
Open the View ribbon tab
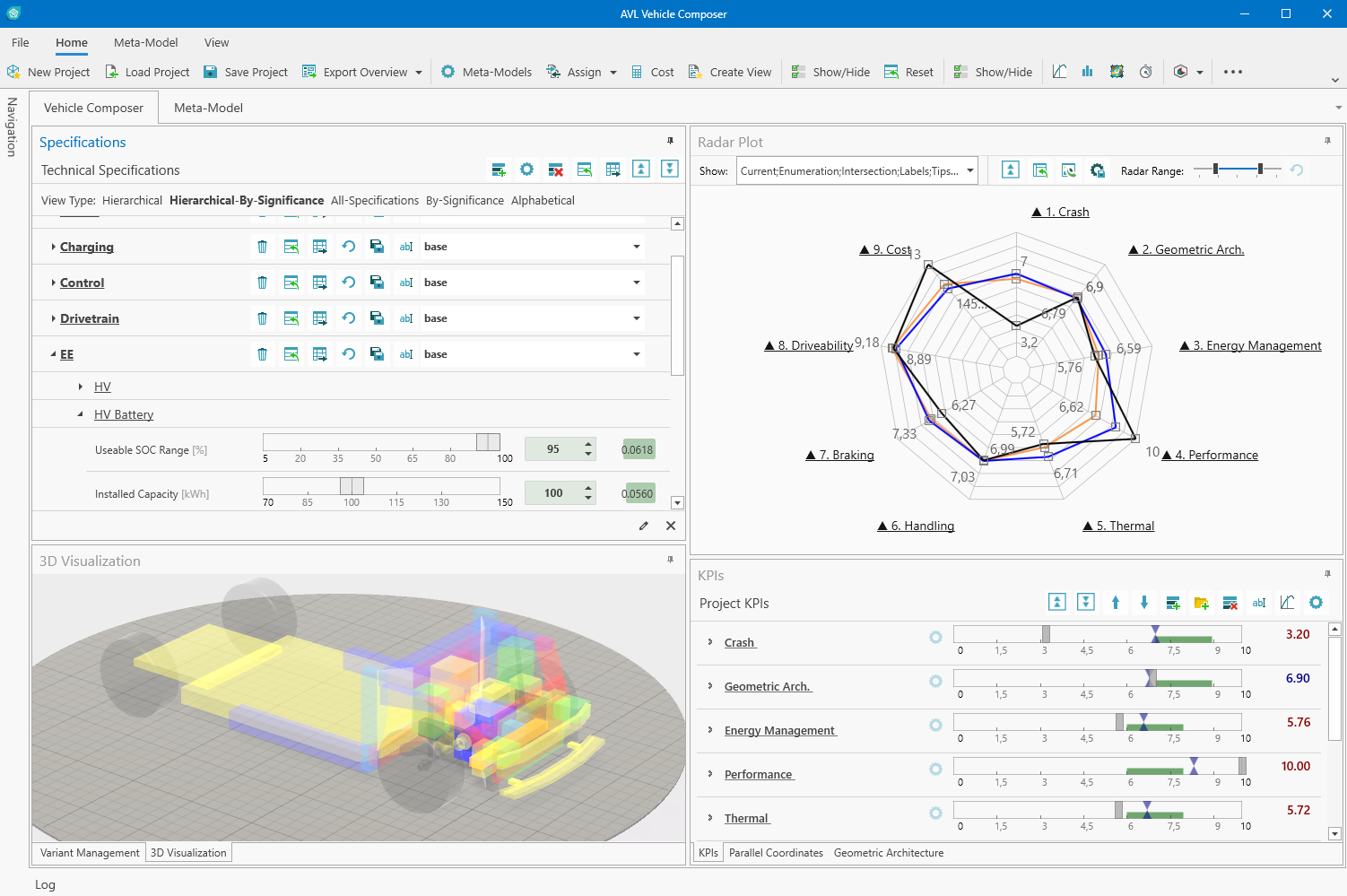216,42
